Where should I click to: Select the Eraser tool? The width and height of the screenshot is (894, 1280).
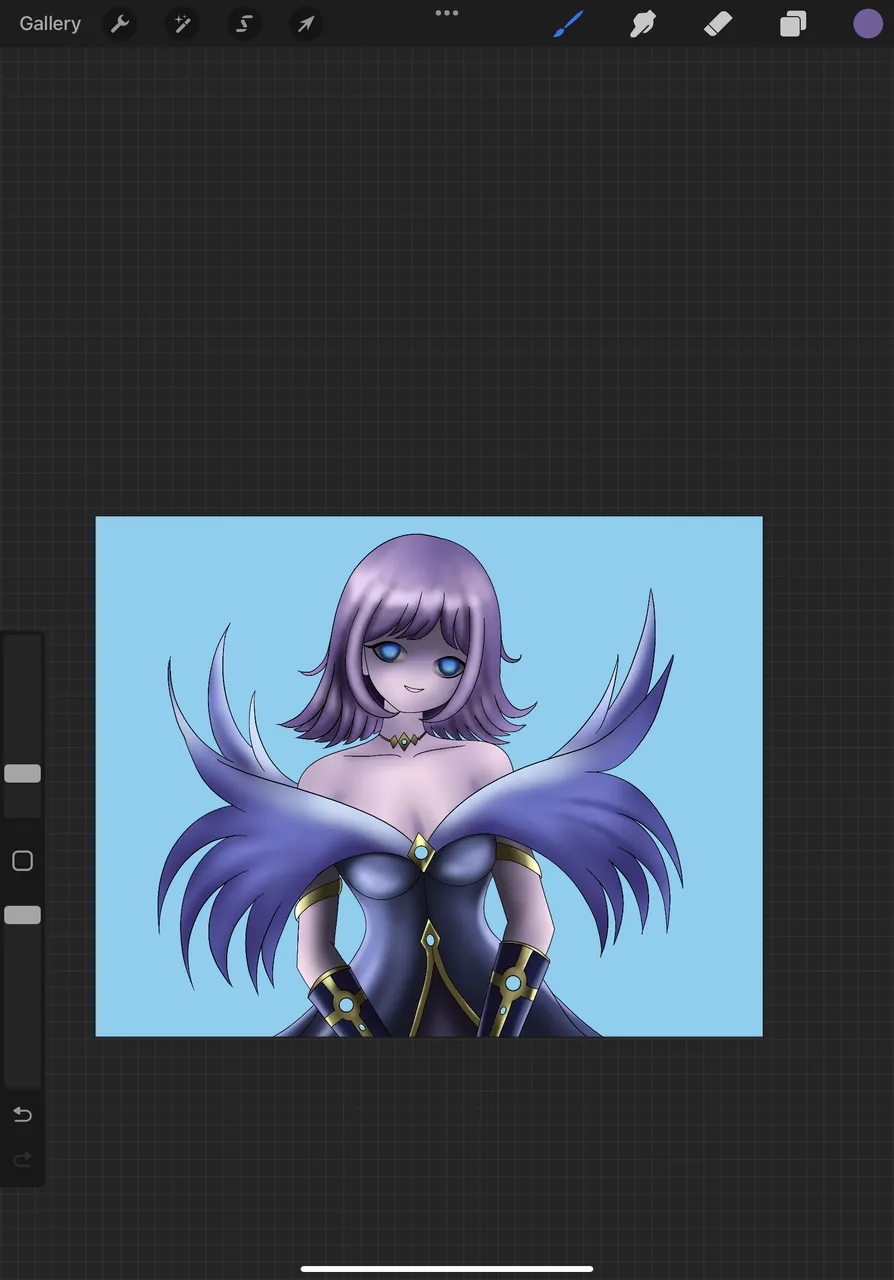pyautogui.click(x=718, y=24)
